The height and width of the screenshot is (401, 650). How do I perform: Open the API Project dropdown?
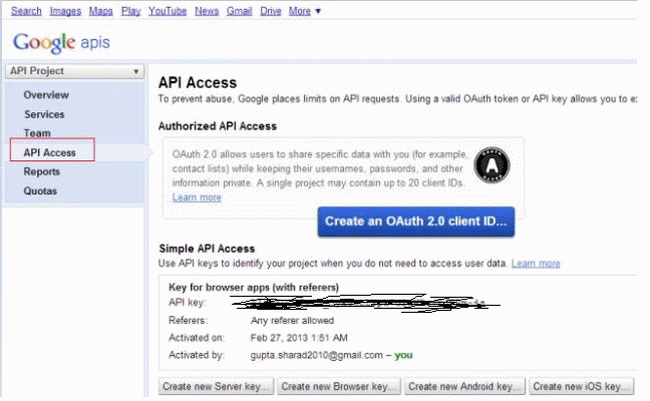point(75,71)
